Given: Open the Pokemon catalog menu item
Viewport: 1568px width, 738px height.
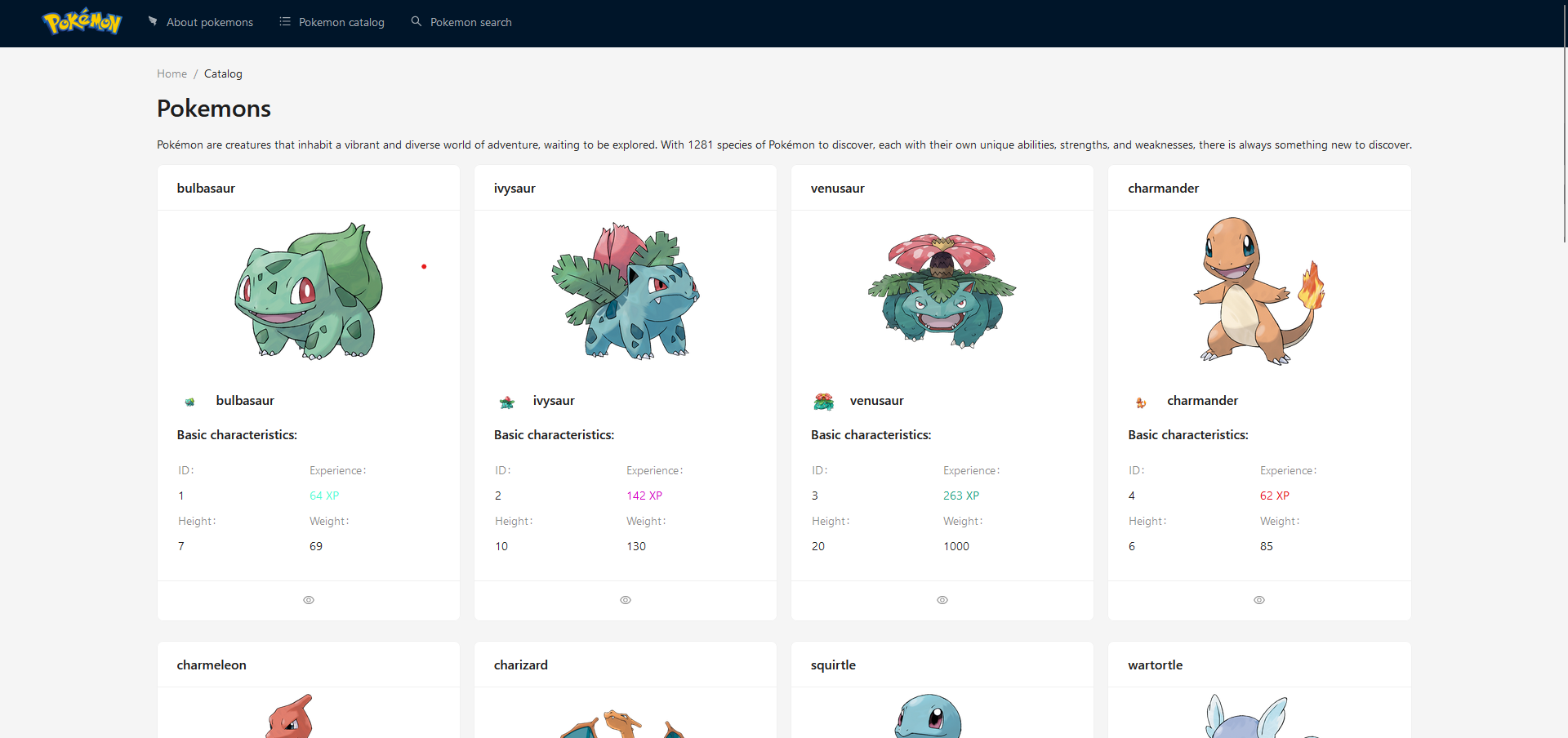Looking at the screenshot, I should (x=341, y=22).
